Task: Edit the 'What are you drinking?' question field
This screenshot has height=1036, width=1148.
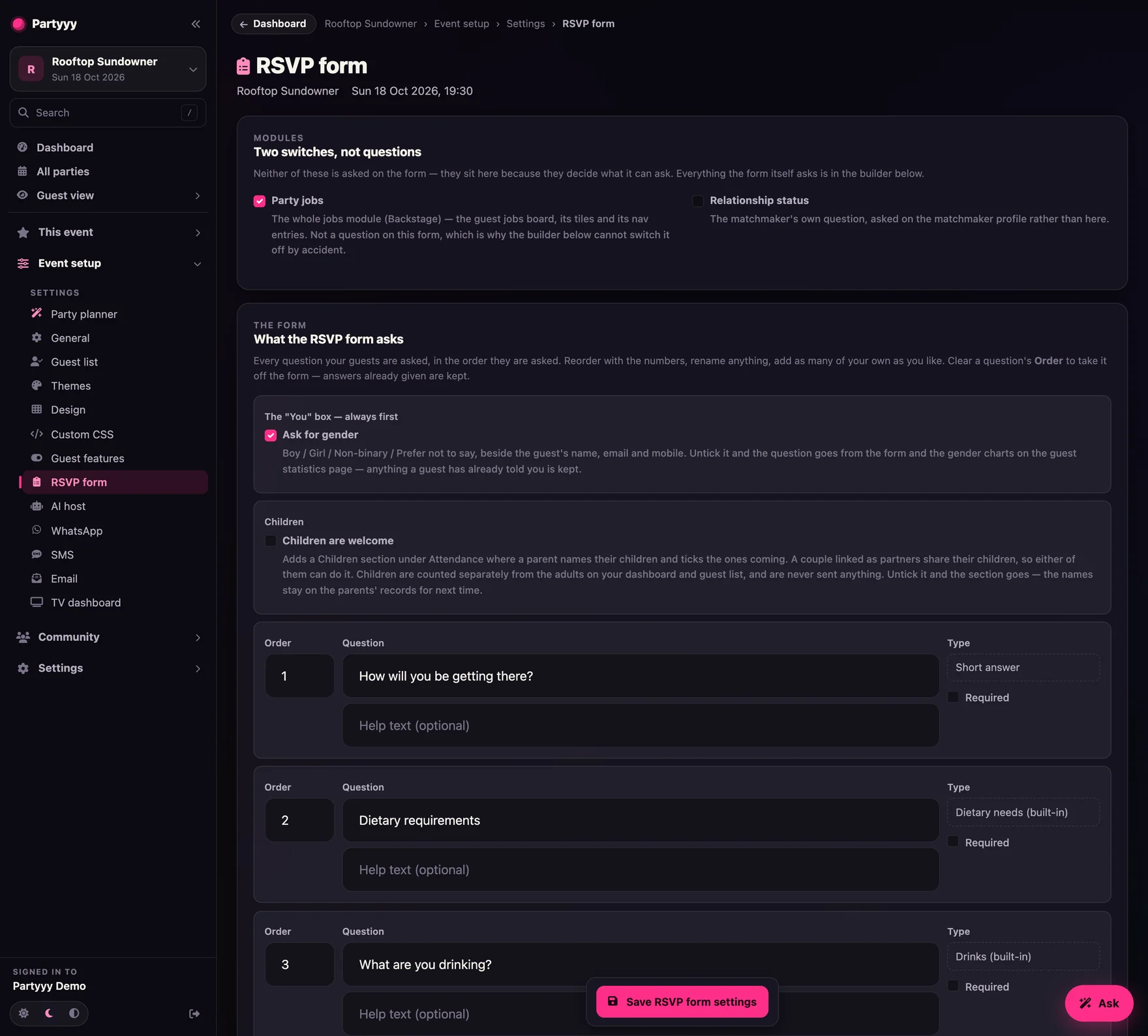Action: click(641, 965)
